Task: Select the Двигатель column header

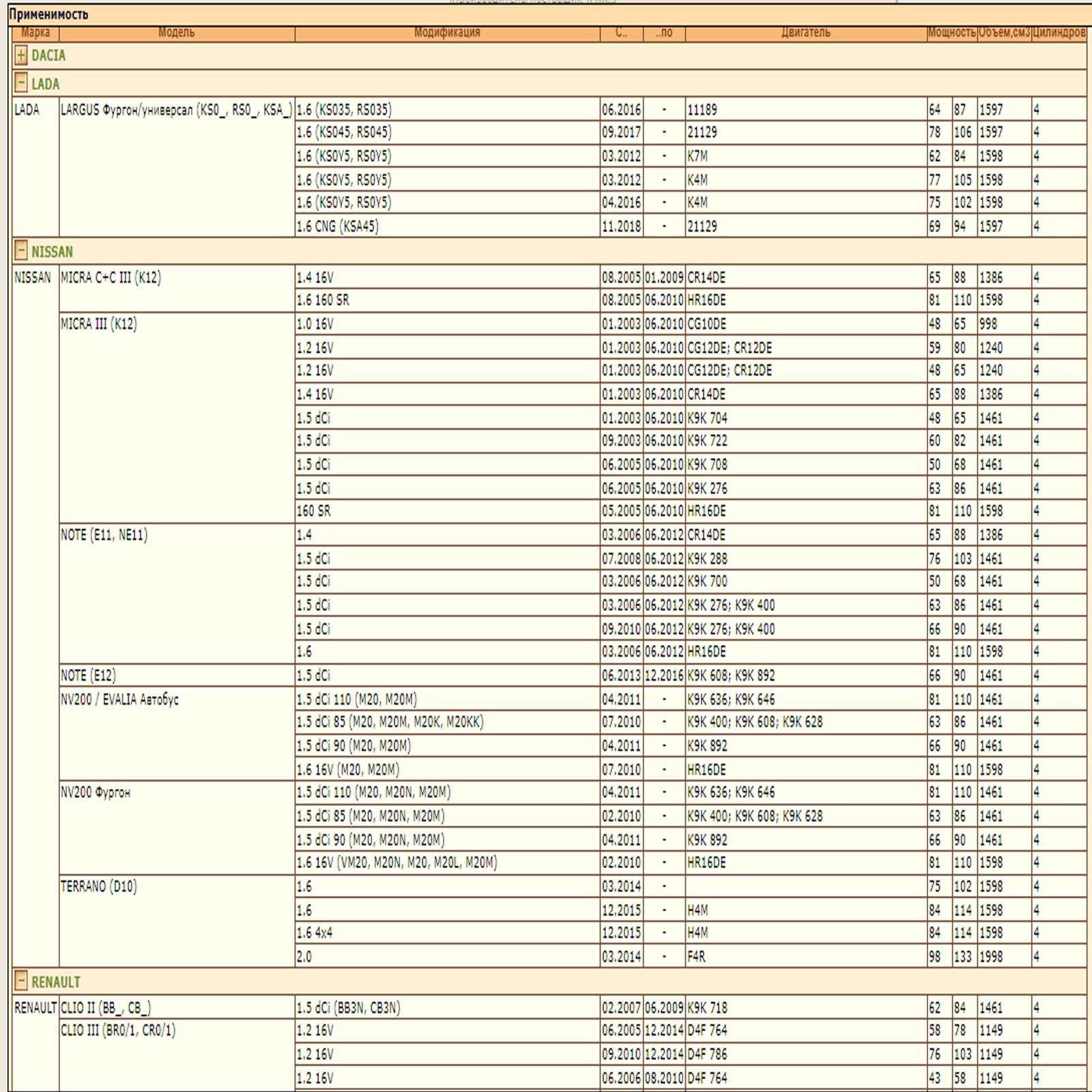Action: (806, 33)
